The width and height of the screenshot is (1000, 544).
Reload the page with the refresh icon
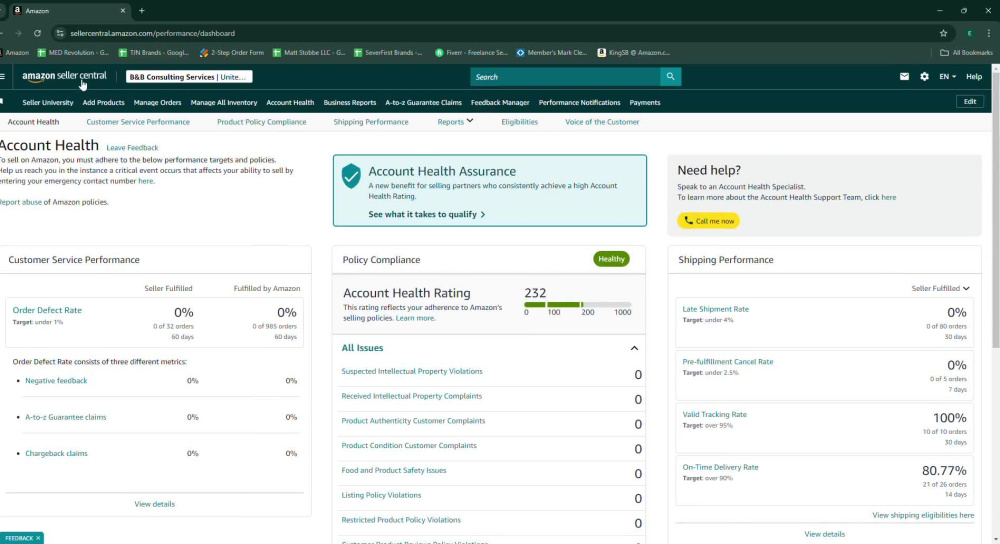(x=38, y=33)
